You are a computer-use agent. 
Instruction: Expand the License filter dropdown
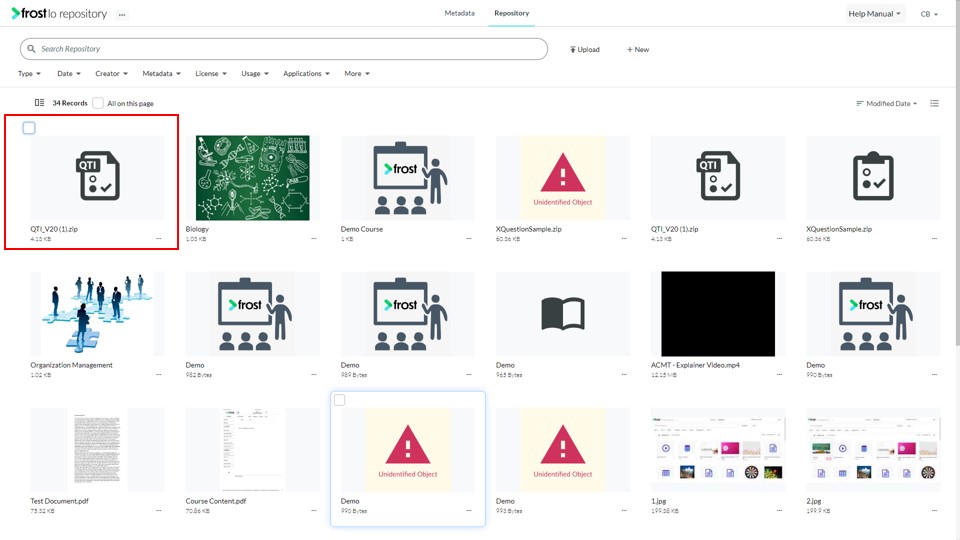[211, 73]
